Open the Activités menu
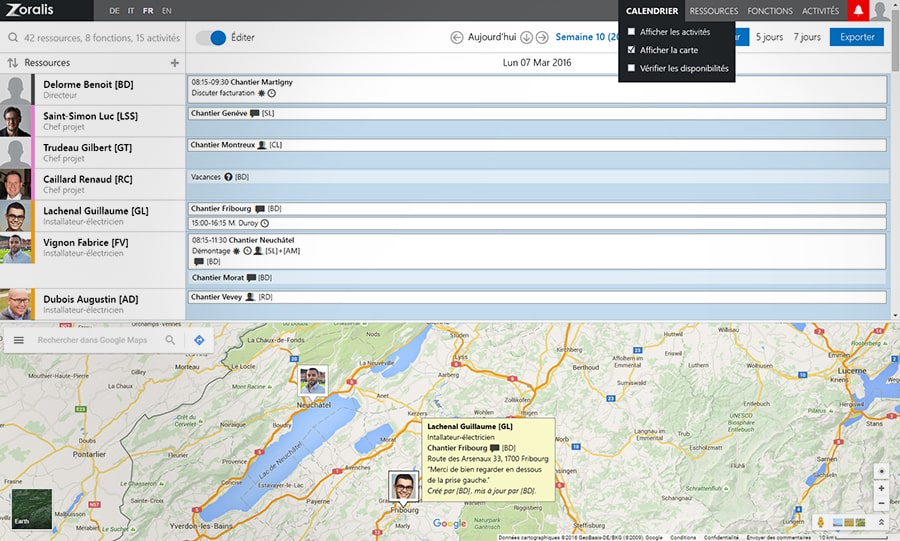This screenshot has height=541, width=900. click(x=820, y=10)
